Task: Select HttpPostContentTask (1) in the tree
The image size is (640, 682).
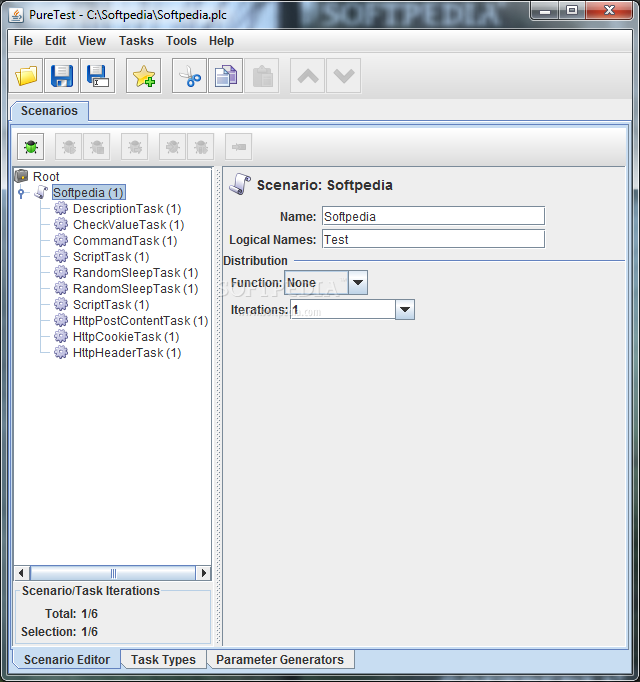Action: coord(140,321)
